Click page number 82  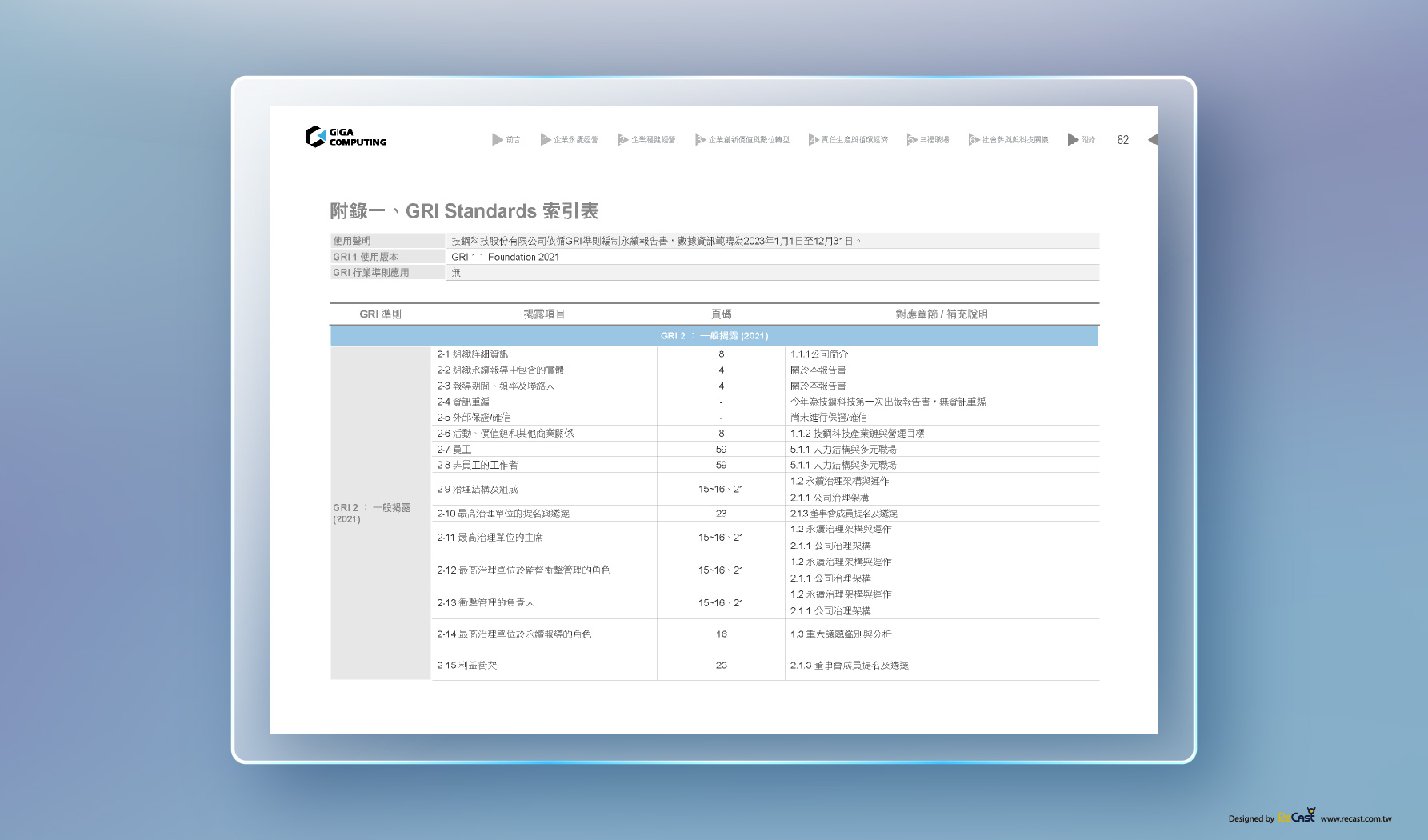click(1123, 140)
